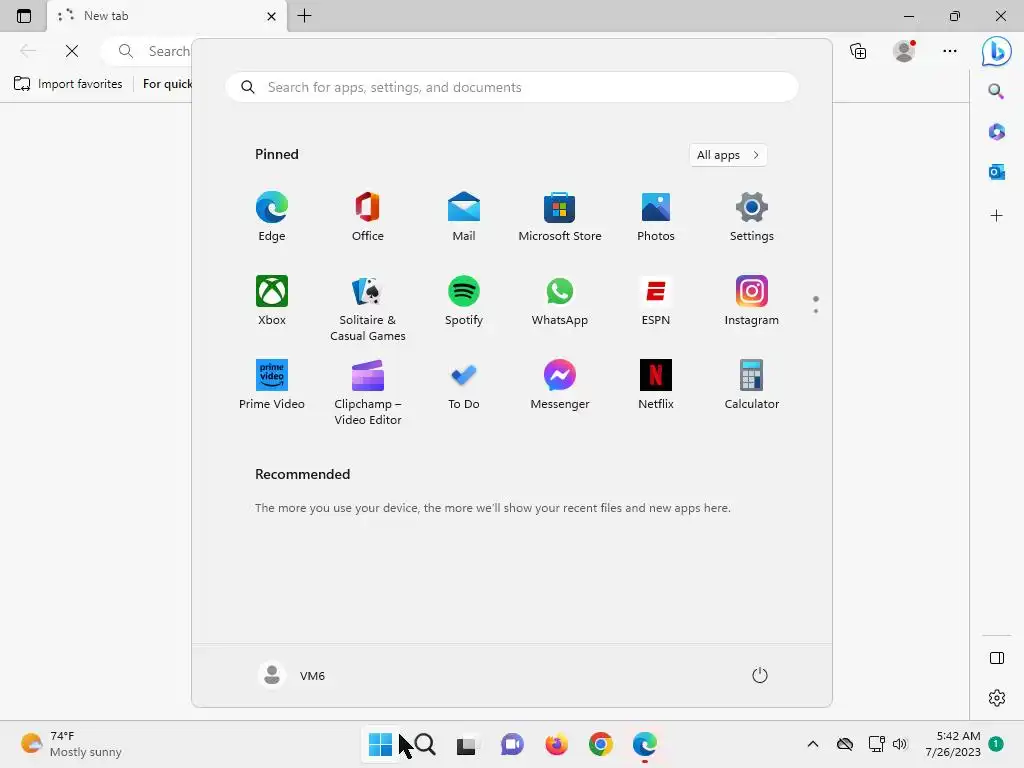Open Edge tab actions menu

point(24,16)
